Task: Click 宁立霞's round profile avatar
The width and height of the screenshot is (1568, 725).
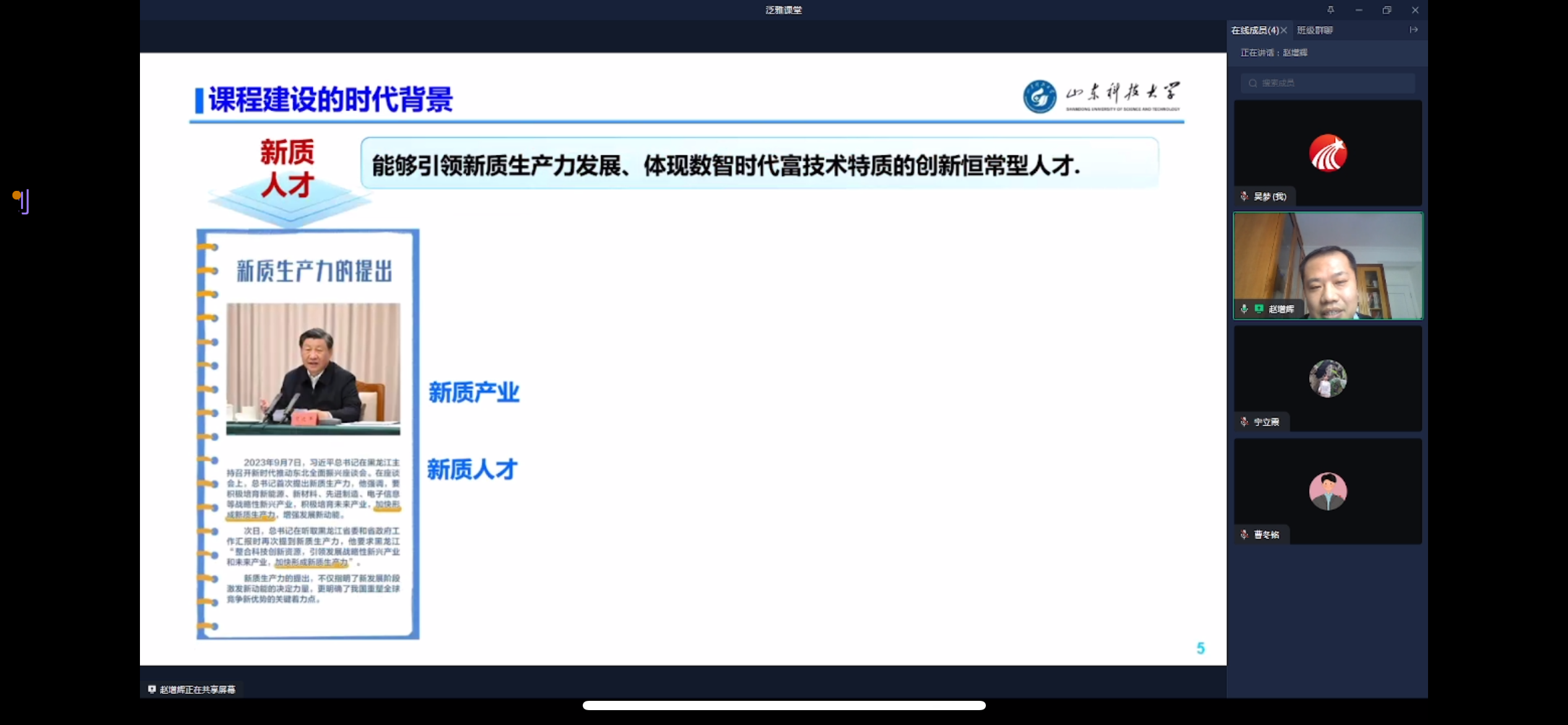Action: (x=1328, y=378)
